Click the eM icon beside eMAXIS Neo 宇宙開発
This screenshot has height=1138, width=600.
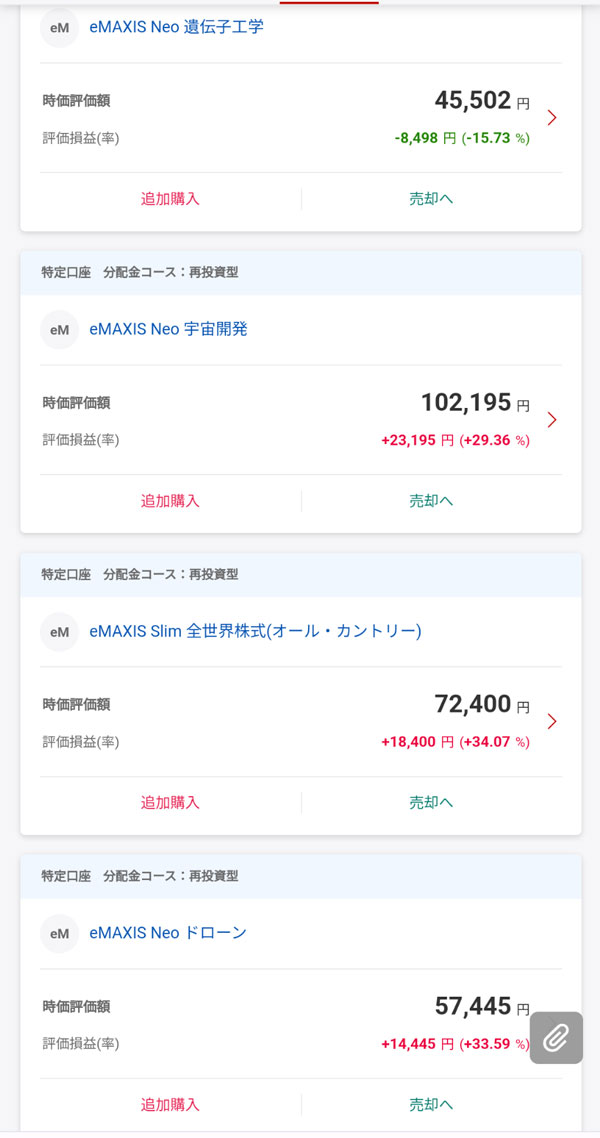click(59, 329)
